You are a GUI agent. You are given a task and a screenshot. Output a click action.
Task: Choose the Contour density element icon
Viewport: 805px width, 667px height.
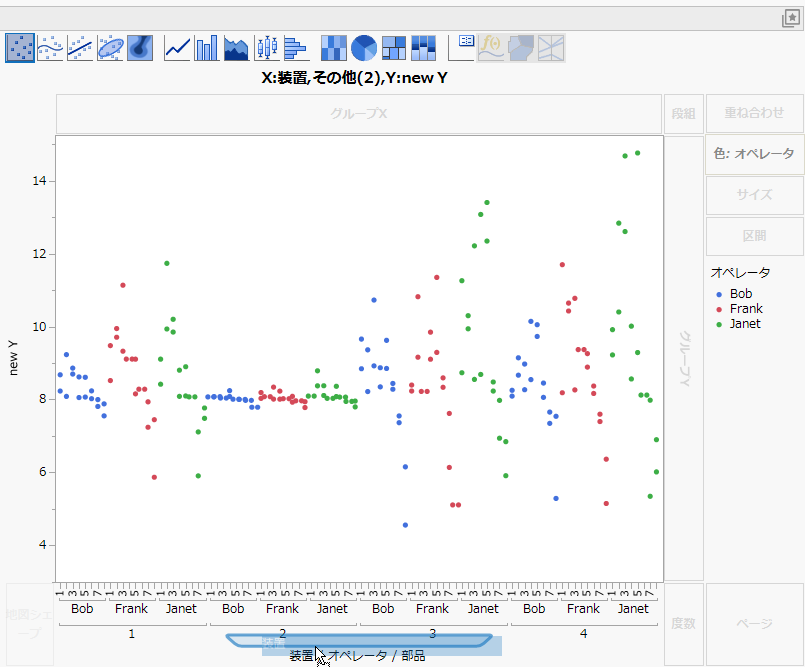[x=140, y=48]
